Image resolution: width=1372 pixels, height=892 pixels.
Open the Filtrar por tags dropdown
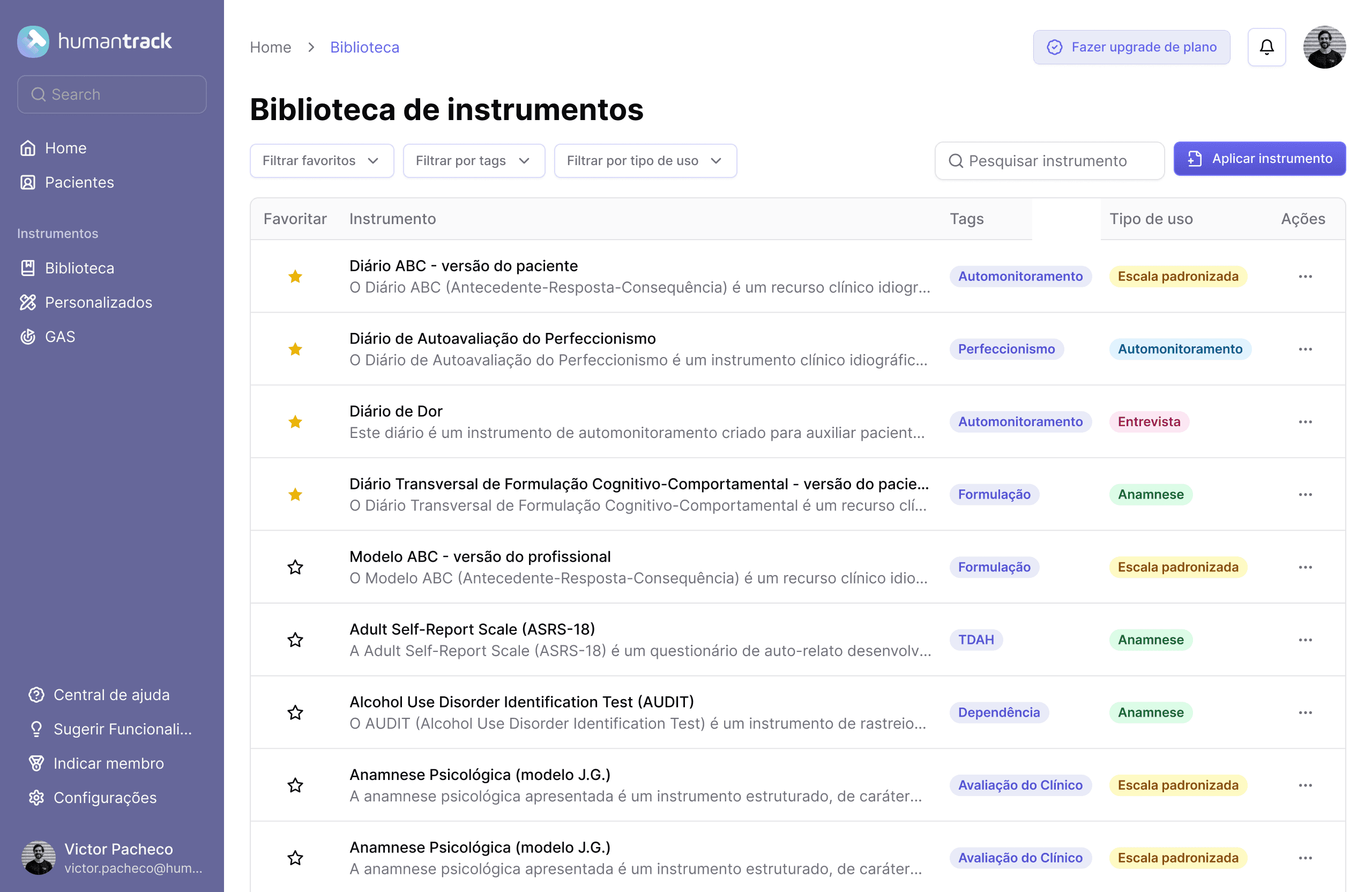coord(473,160)
